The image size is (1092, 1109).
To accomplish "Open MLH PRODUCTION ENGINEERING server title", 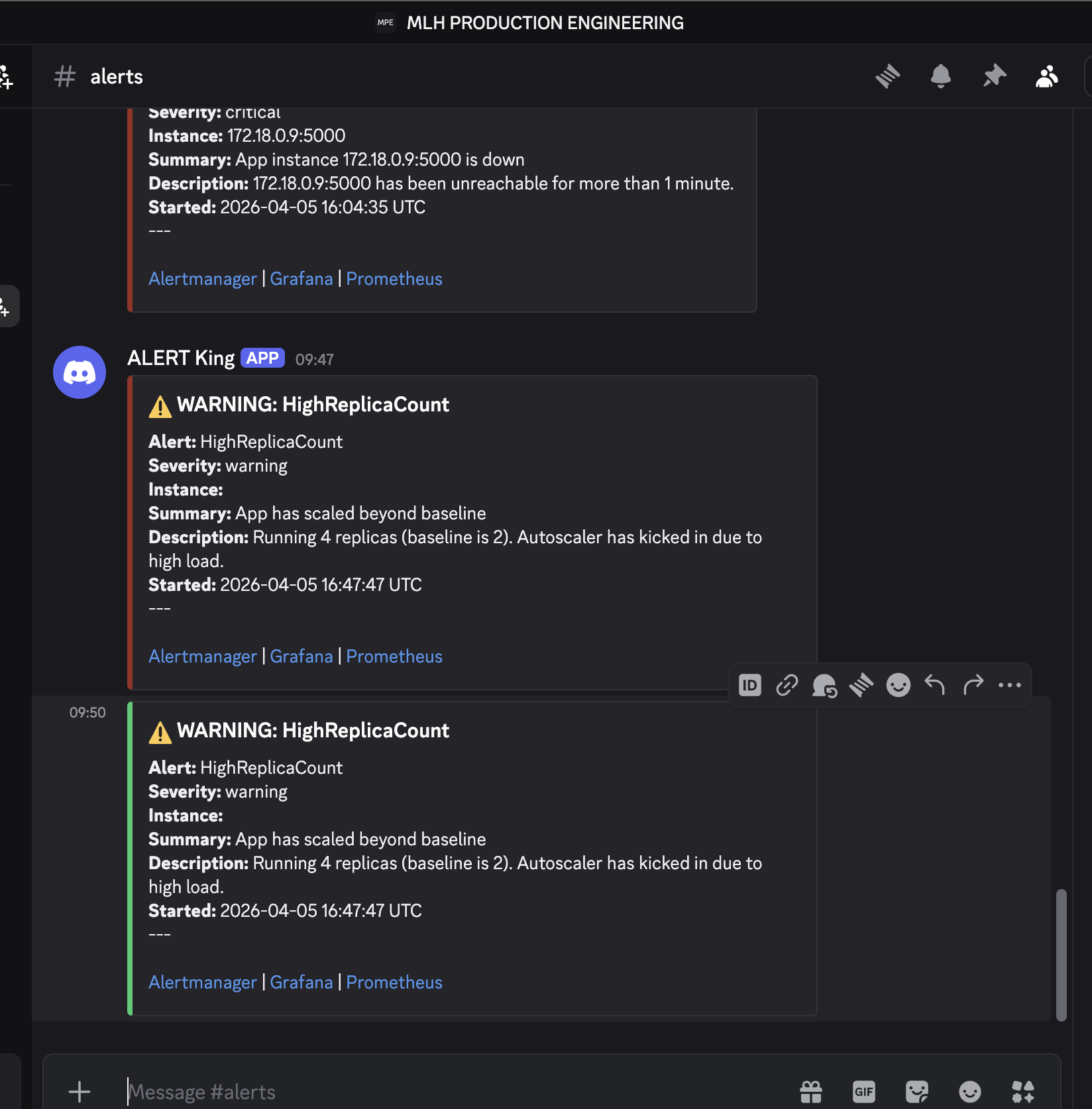I will coord(545,23).
